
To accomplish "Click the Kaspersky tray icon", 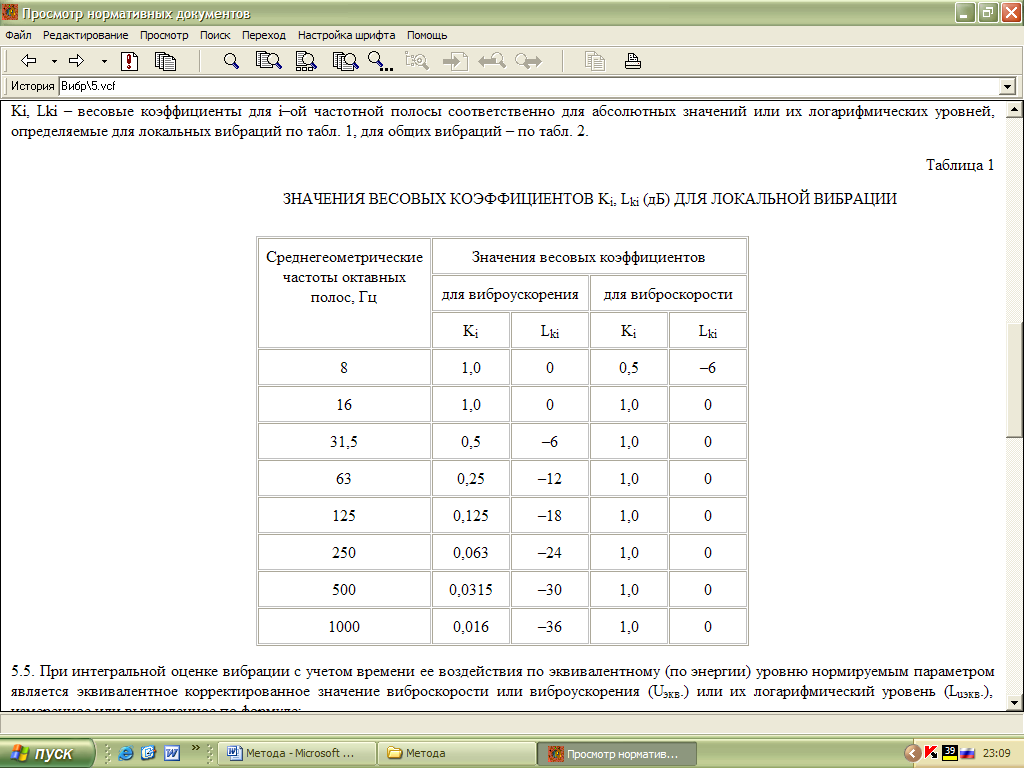I will 931,754.
